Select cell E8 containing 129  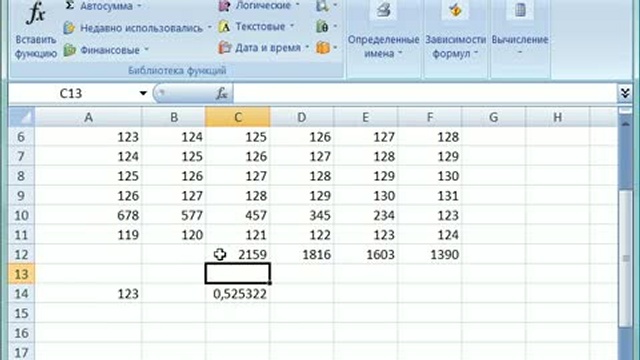(365, 176)
